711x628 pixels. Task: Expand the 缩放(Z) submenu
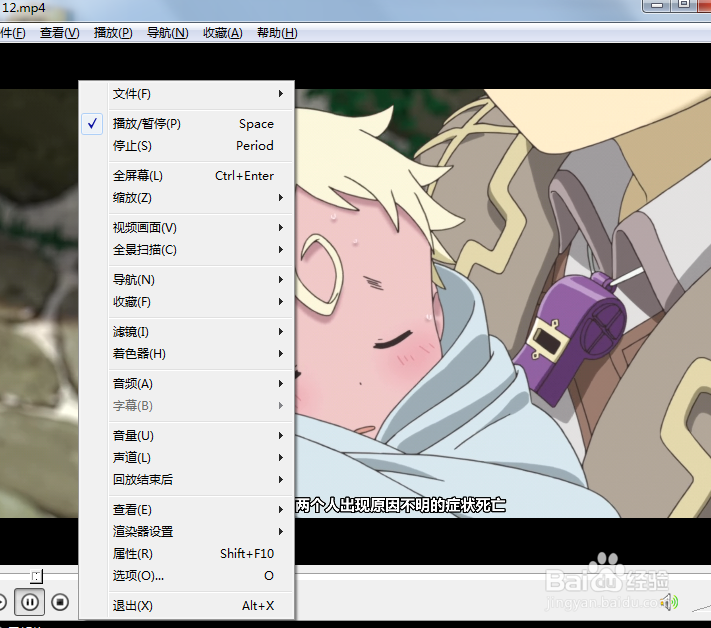(186, 198)
